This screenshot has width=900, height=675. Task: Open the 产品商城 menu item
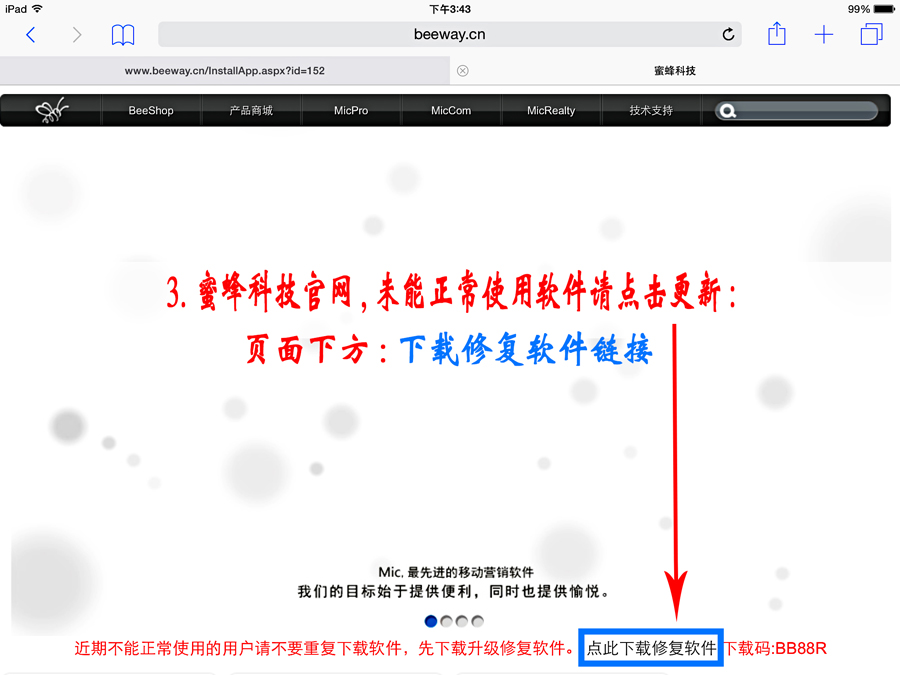tap(251, 110)
